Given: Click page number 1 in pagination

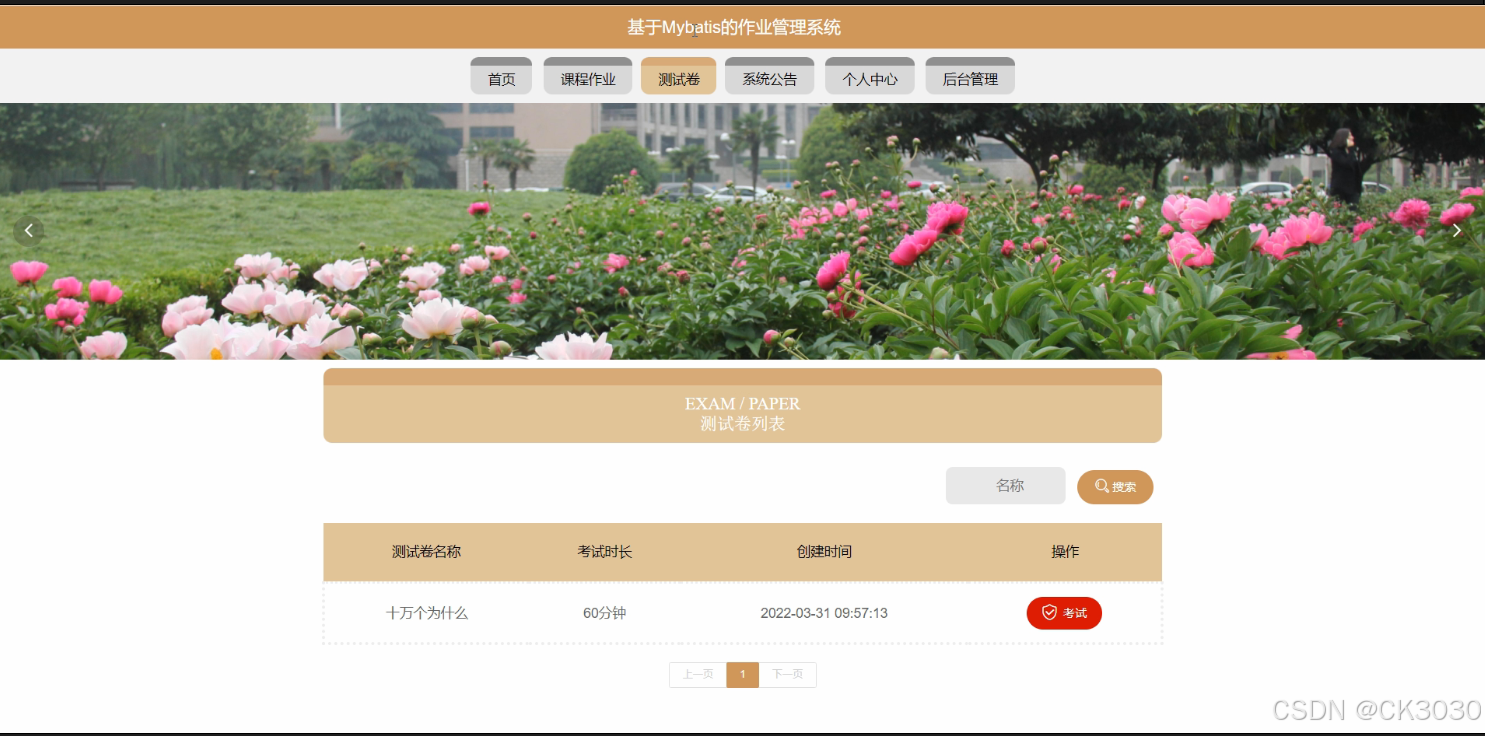Looking at the screenshot, I should click(x=742, y=674).
